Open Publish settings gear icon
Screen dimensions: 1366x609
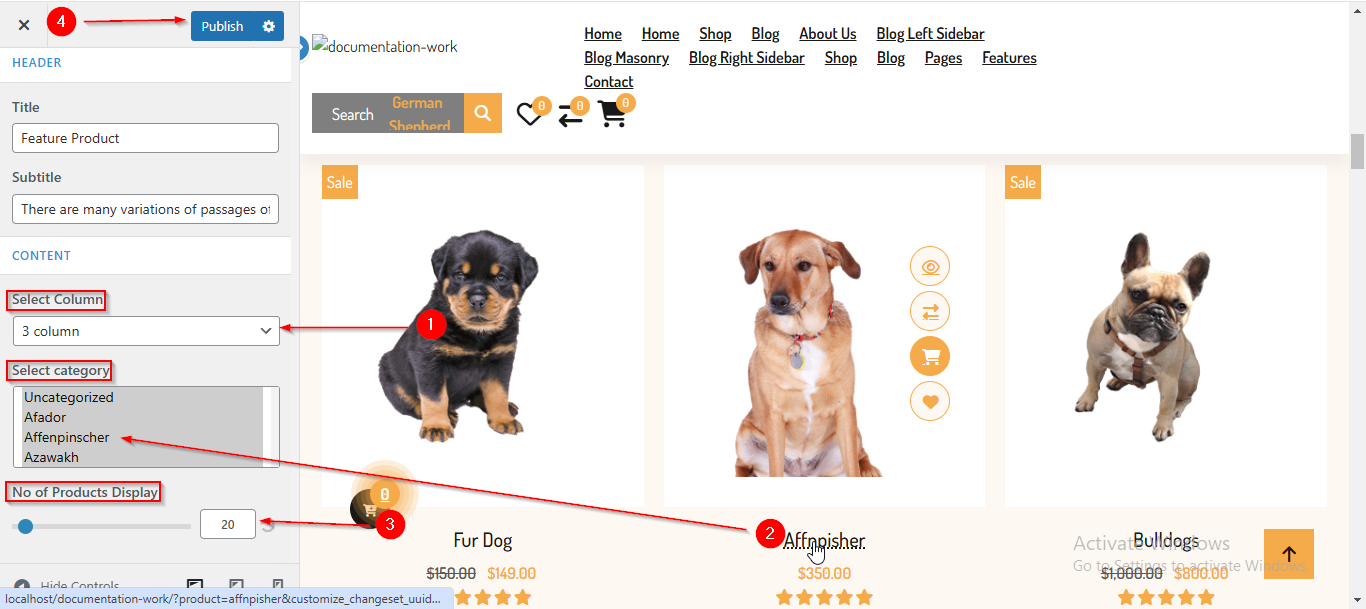click(268, 26)
